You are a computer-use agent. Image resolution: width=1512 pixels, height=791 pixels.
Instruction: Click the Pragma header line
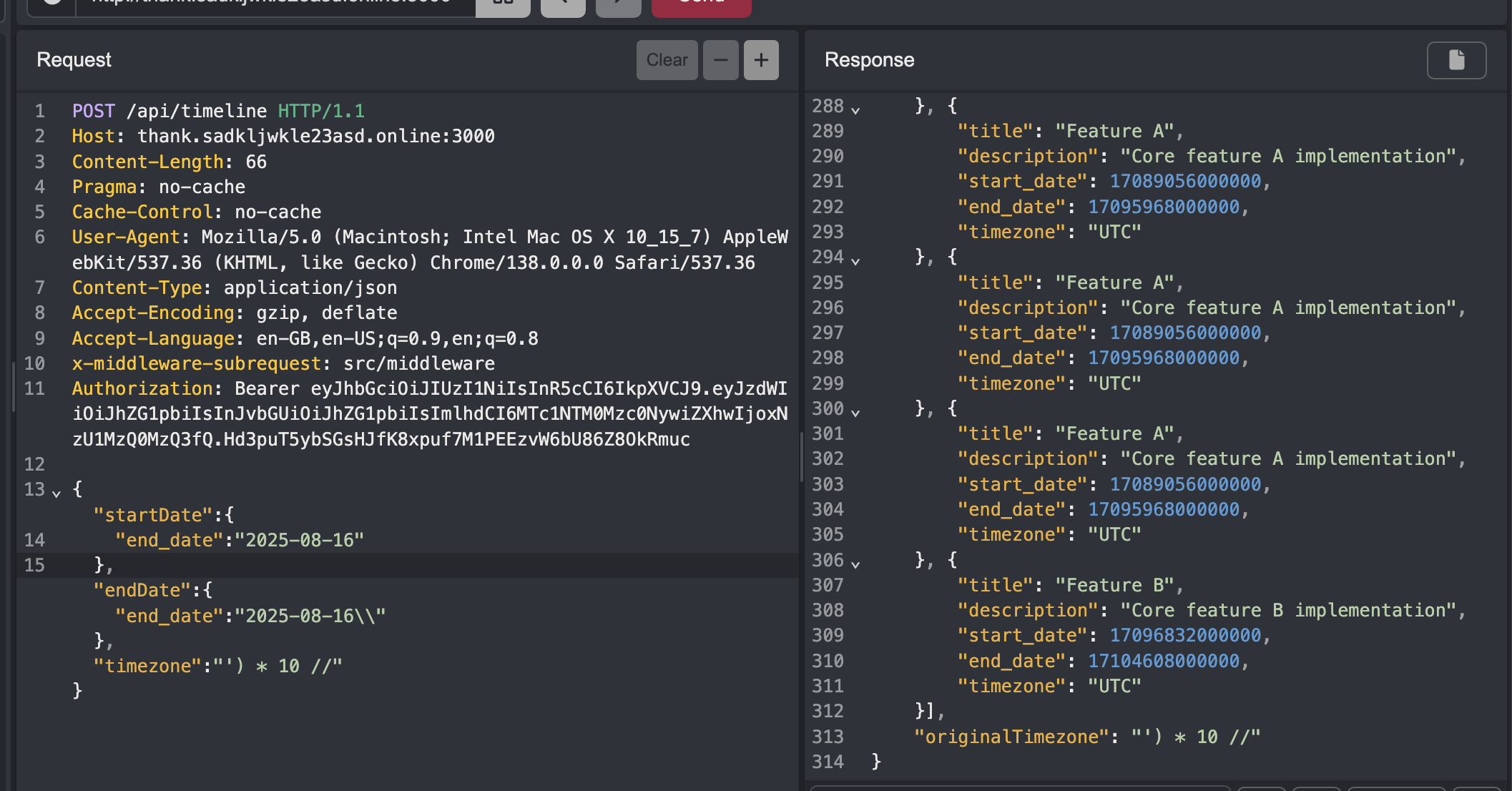coord(159,187)
